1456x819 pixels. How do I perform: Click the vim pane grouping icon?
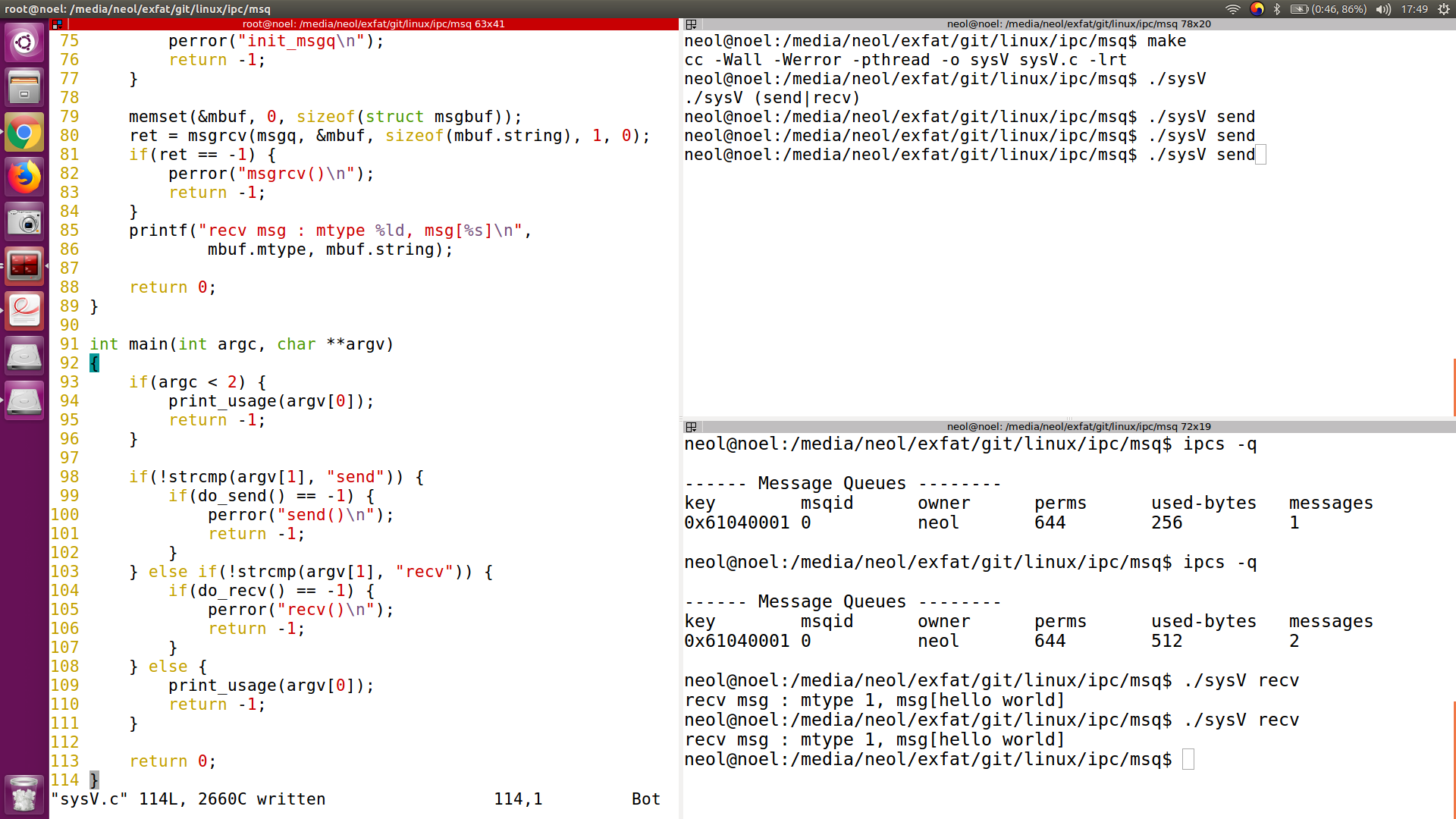[x=58, y=24]
